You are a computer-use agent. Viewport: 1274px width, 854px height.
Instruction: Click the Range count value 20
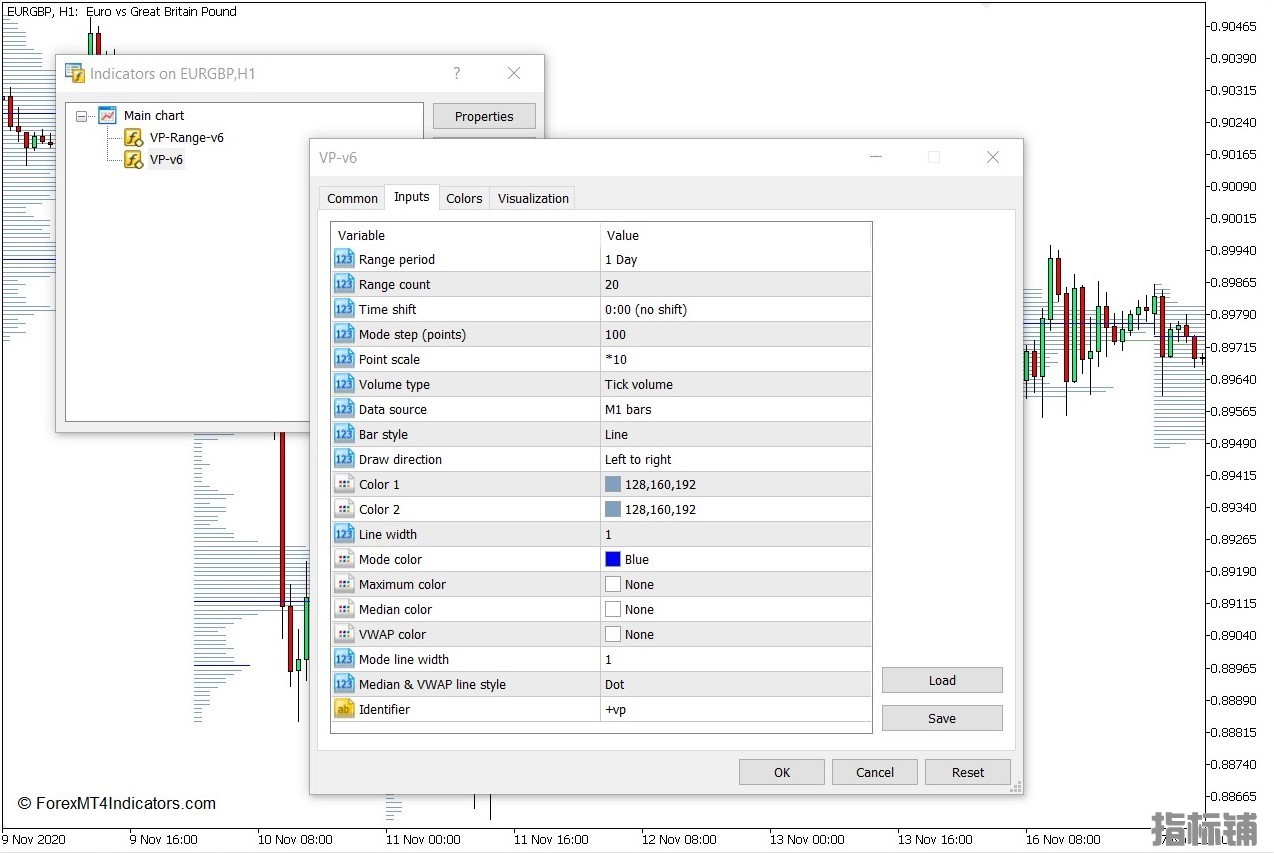pos(612,284)
